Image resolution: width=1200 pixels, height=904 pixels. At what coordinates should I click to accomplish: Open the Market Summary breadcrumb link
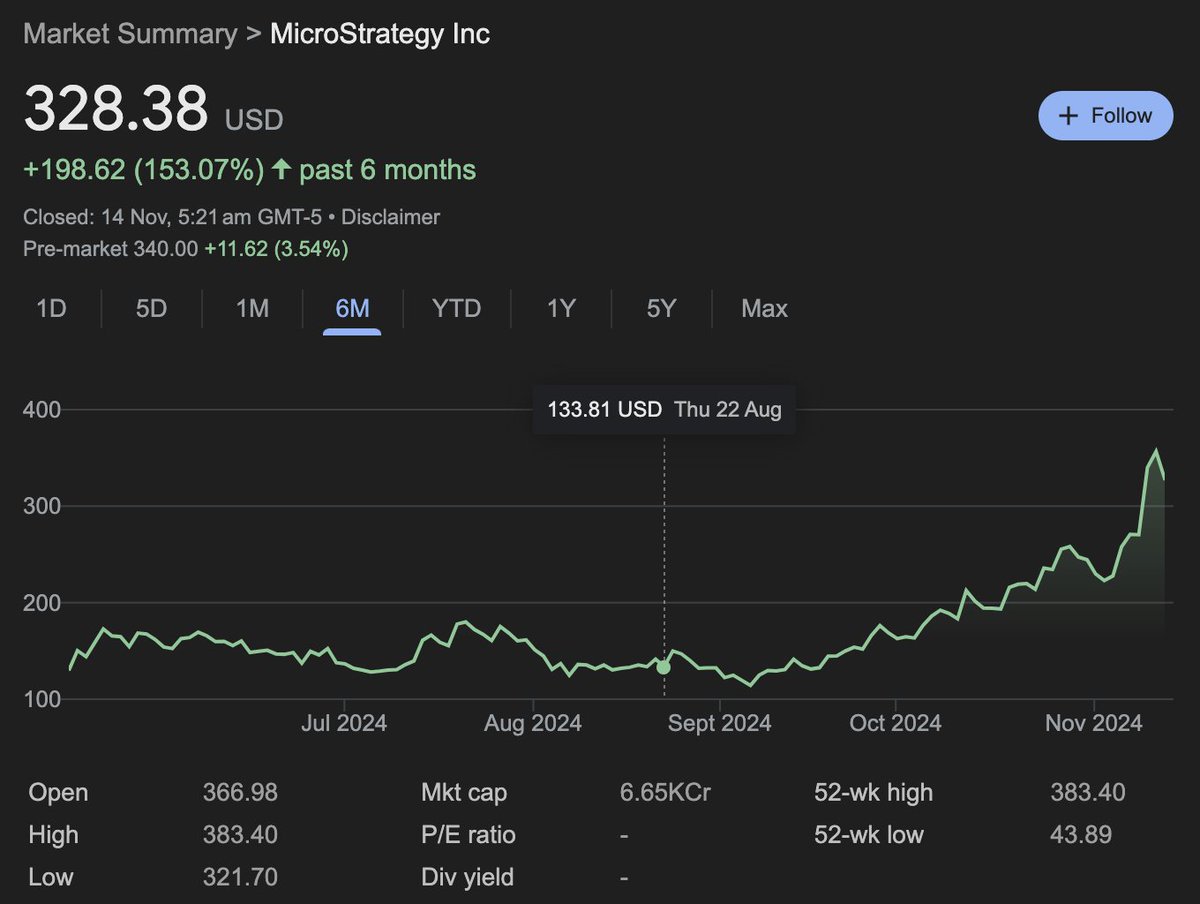click(x=130, y=34)
